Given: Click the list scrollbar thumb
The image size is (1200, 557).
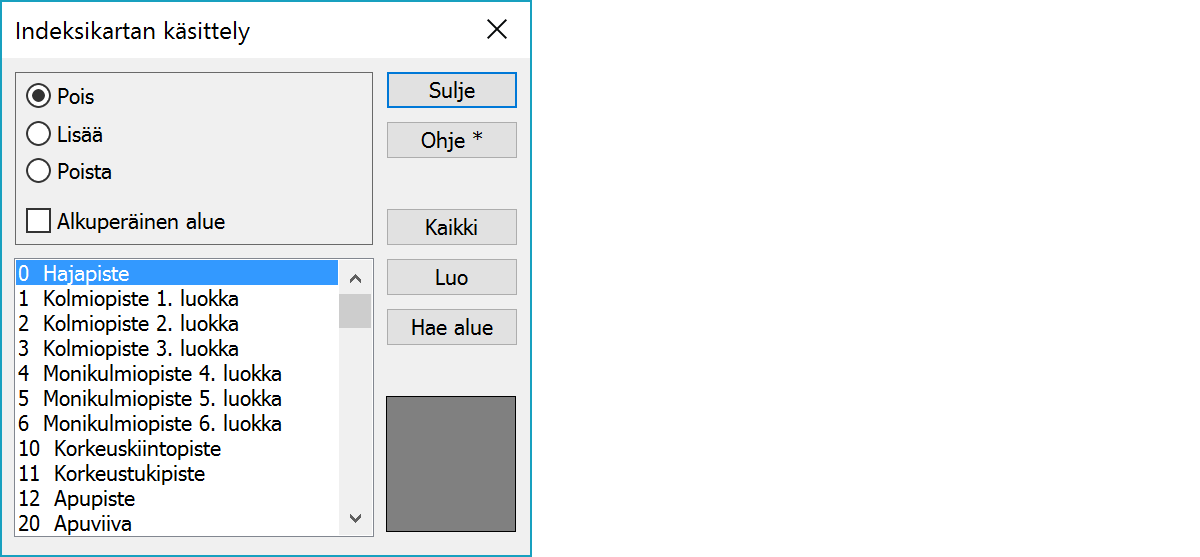Looking at the screenshot, I should pos(355,311).
